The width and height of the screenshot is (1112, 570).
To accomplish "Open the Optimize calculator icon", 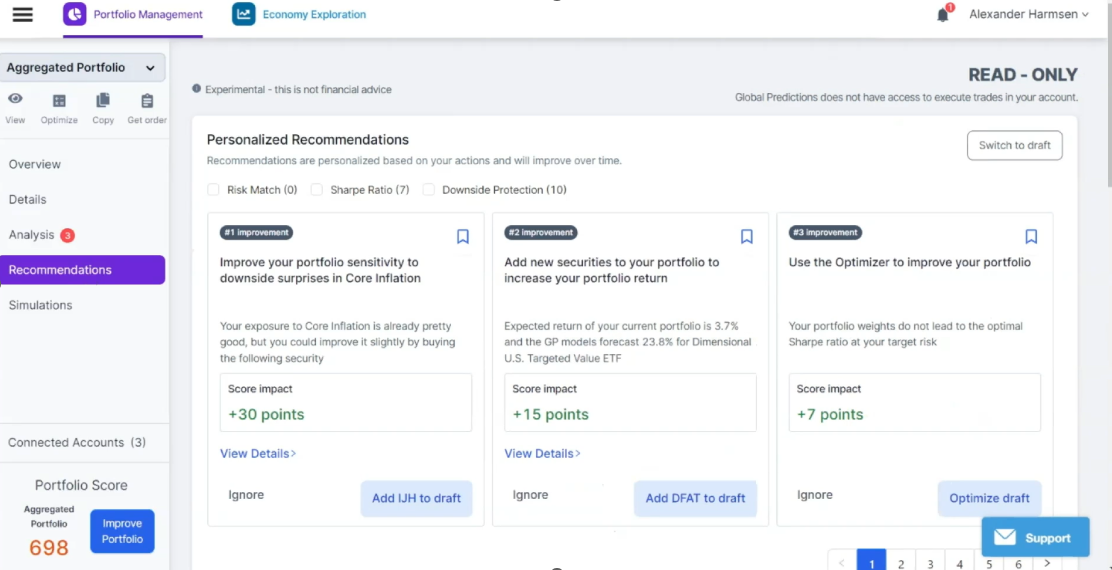I will click(59, 101).
